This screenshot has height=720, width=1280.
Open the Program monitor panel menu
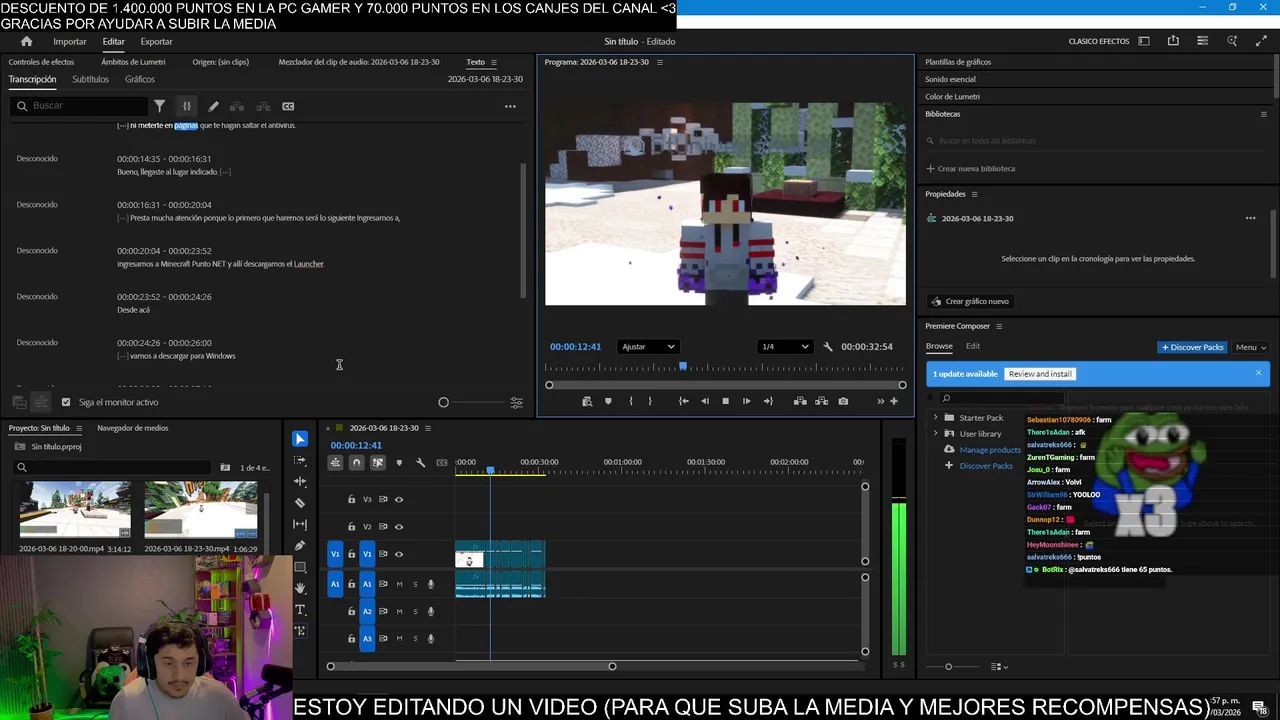pyautogui.click(x=659, y=62)
